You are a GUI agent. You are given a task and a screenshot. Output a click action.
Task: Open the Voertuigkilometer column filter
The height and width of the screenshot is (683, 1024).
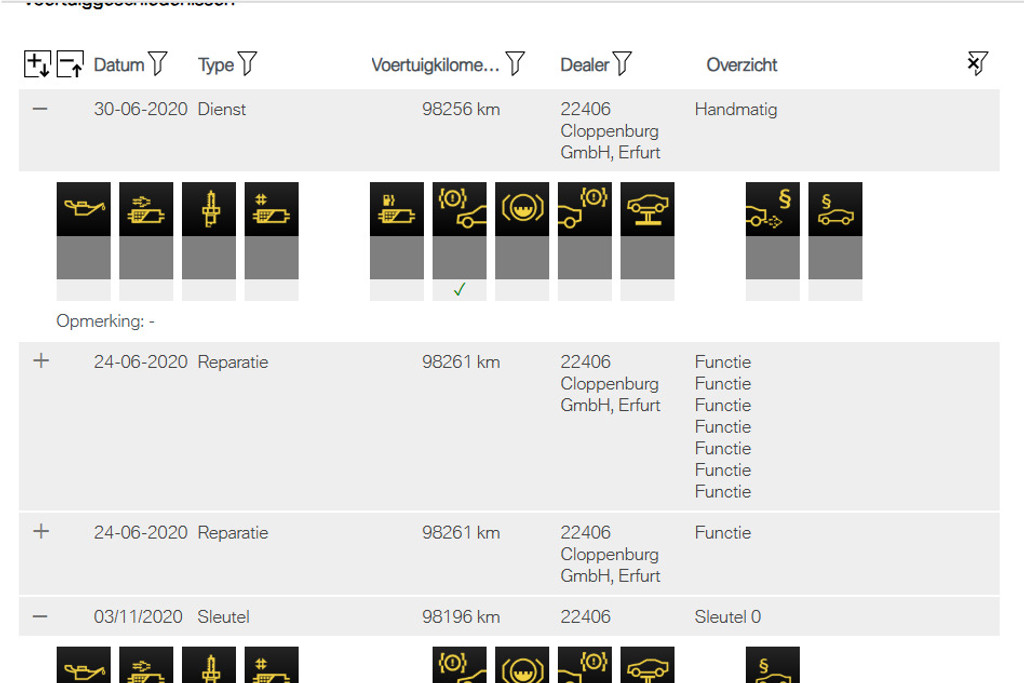(515, 63)
